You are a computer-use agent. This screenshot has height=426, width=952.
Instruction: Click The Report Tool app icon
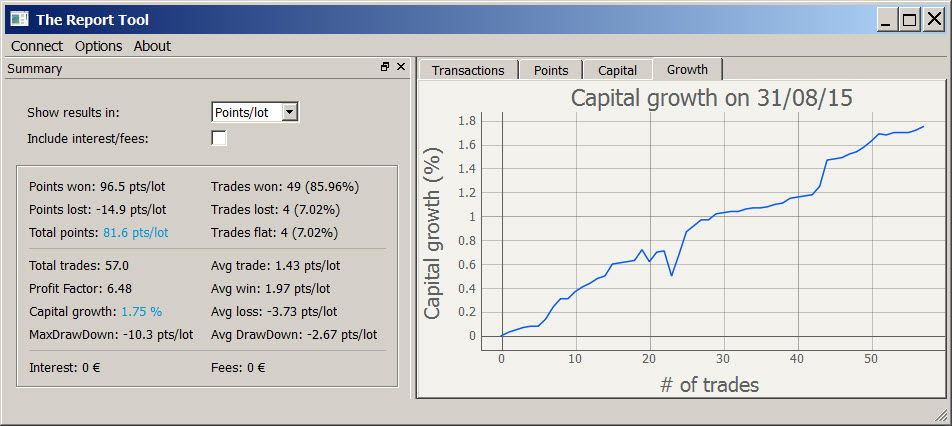tap(19, 19)
